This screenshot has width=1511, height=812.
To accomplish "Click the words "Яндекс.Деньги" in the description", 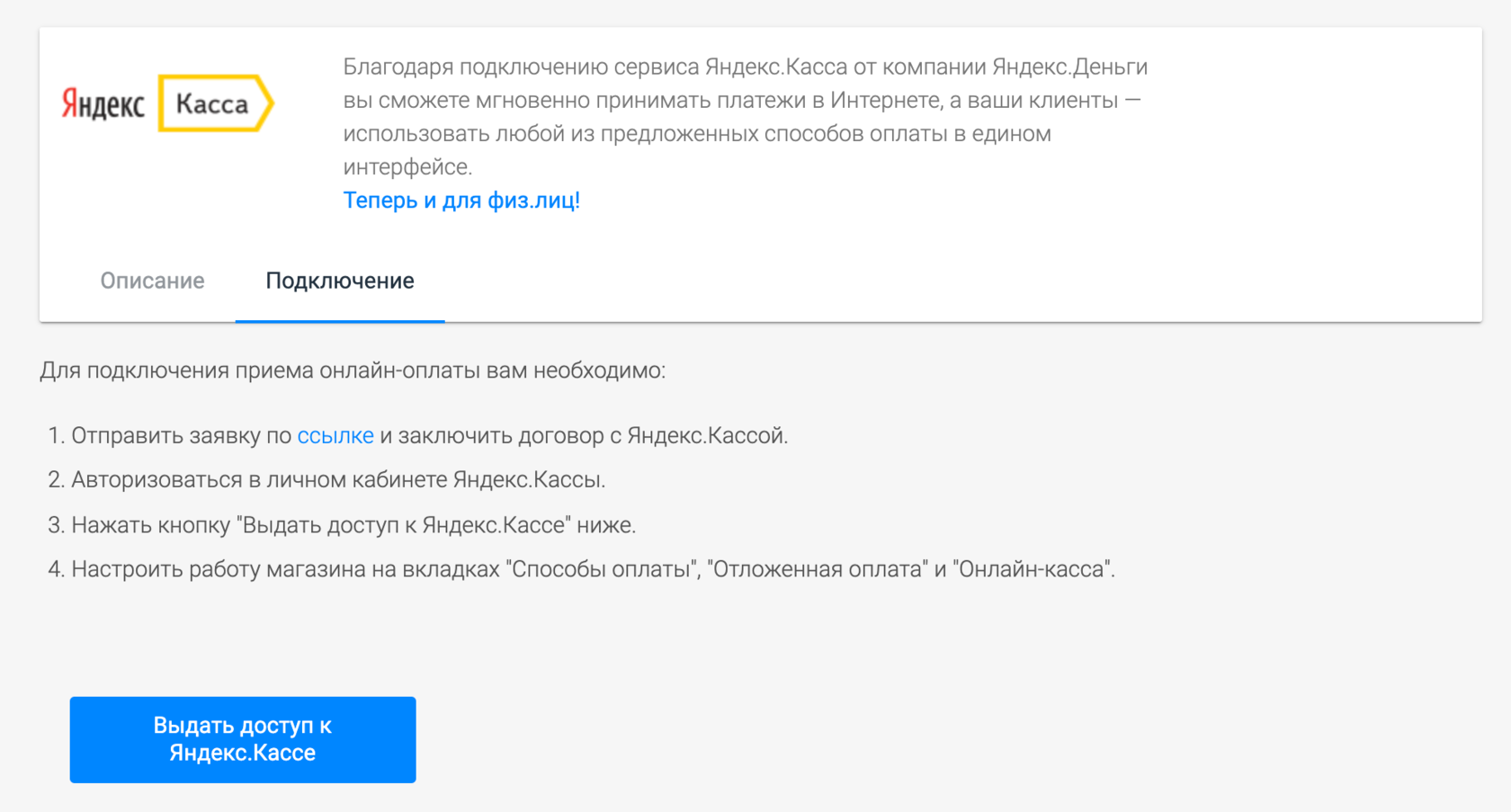I will (1069, 67).
